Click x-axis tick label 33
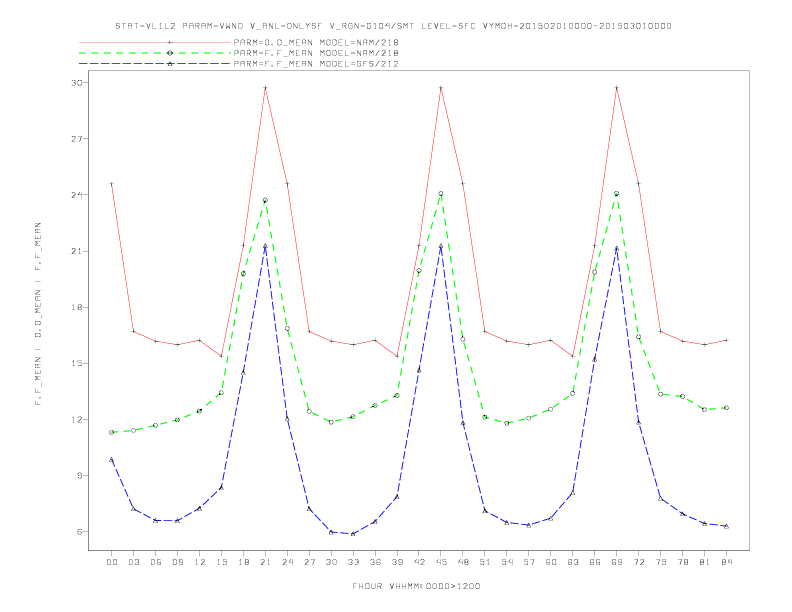The width and height of the screenshot is (792, 612). click(x=353, y=562)
